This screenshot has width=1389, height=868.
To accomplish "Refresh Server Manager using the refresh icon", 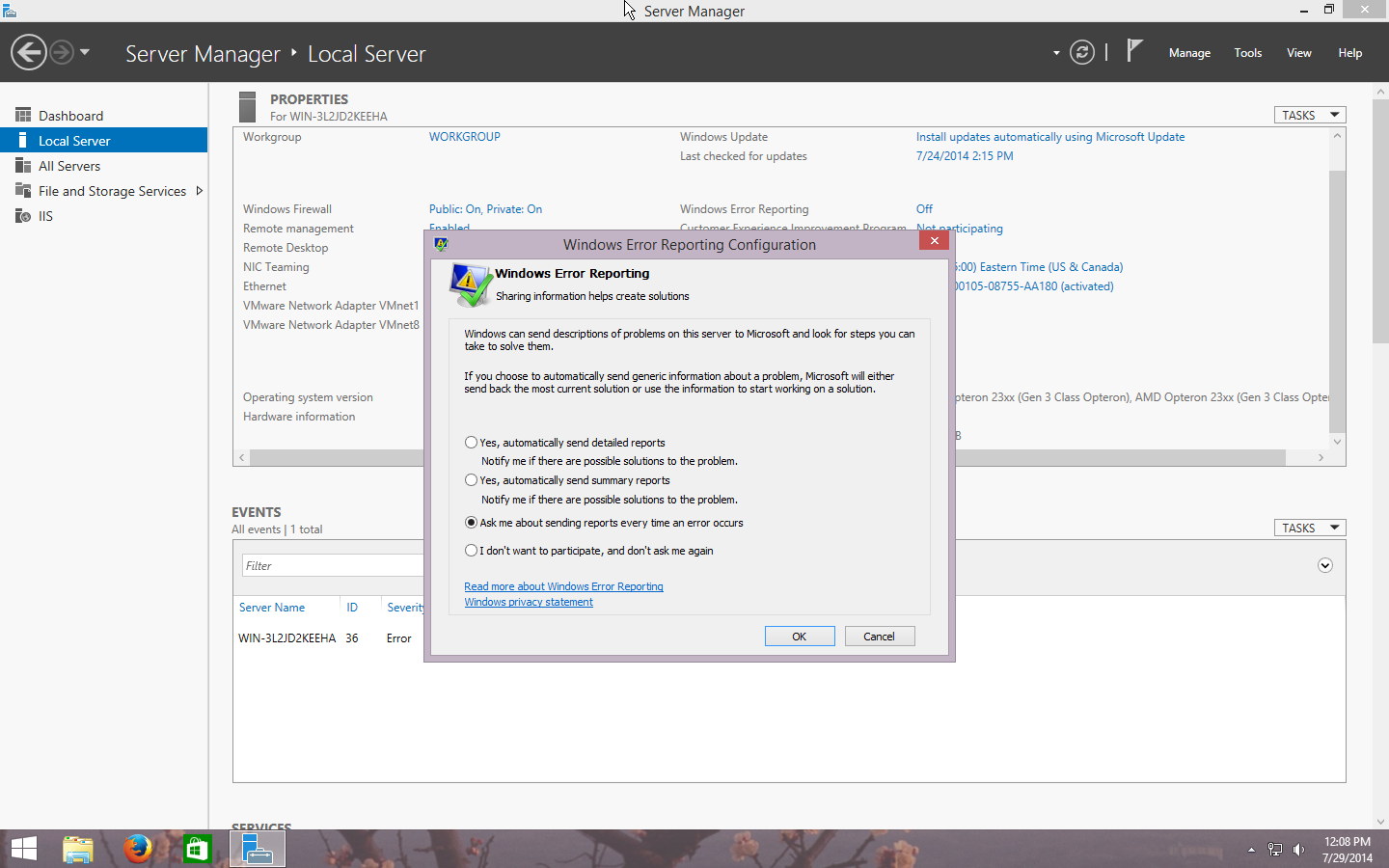I will pos(1081,52).
